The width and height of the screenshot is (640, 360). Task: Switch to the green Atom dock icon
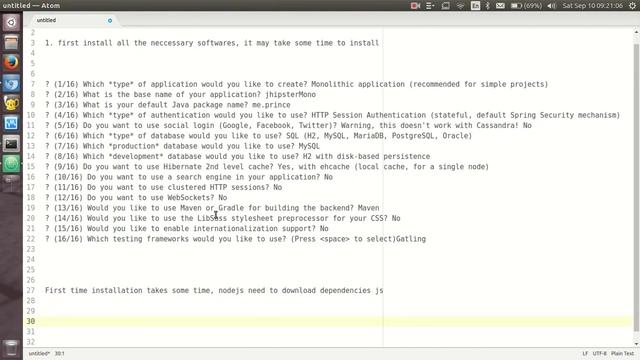(11, 164)
